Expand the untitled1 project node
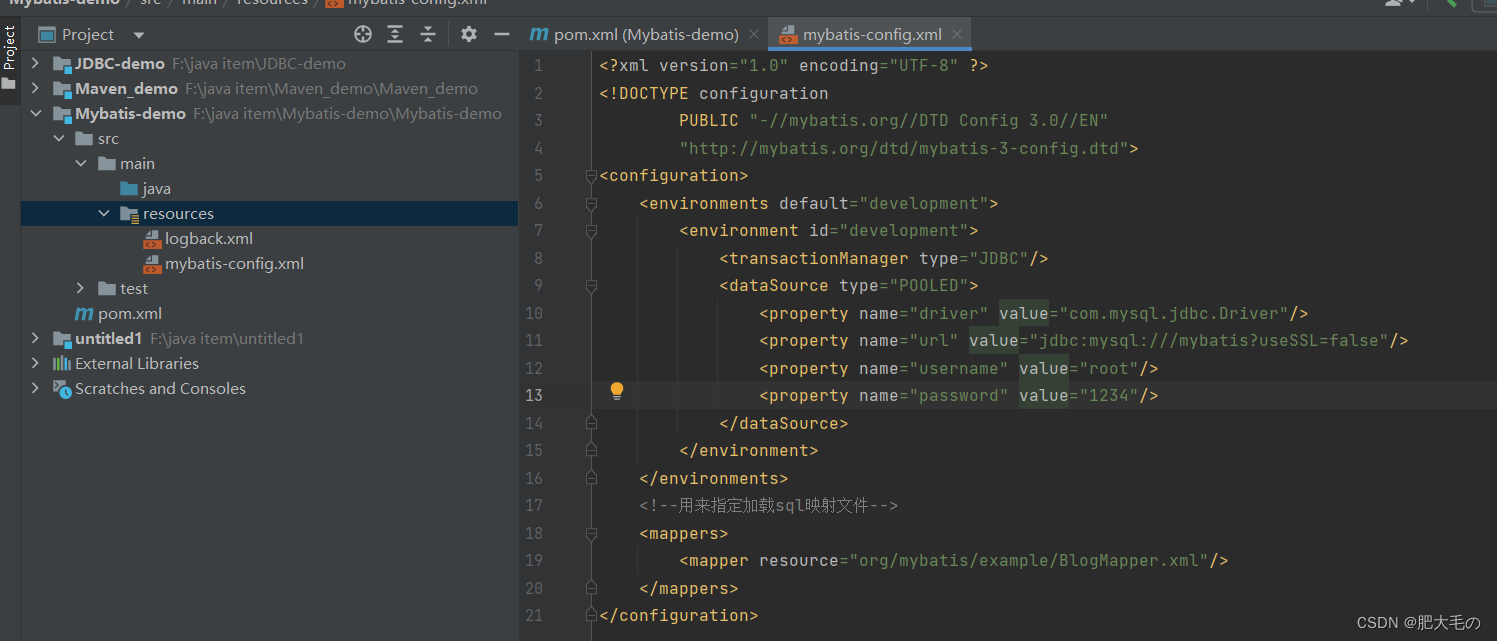 click(36, 338)
